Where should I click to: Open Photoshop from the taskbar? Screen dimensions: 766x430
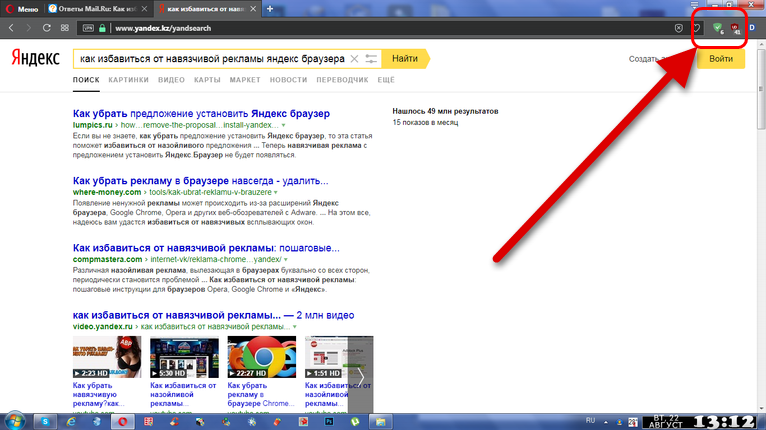[x=329, y=421]
